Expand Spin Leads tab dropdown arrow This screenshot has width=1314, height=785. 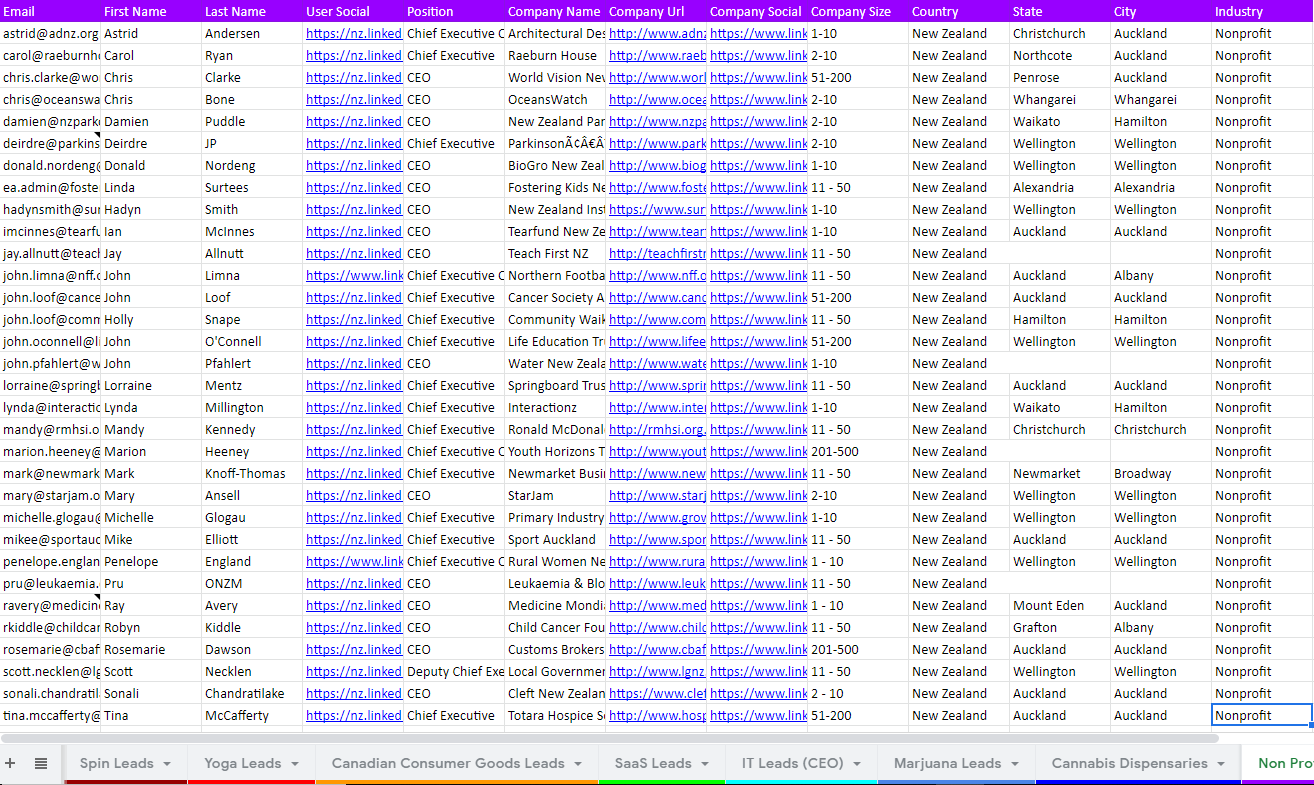click(x=169, y=764)
